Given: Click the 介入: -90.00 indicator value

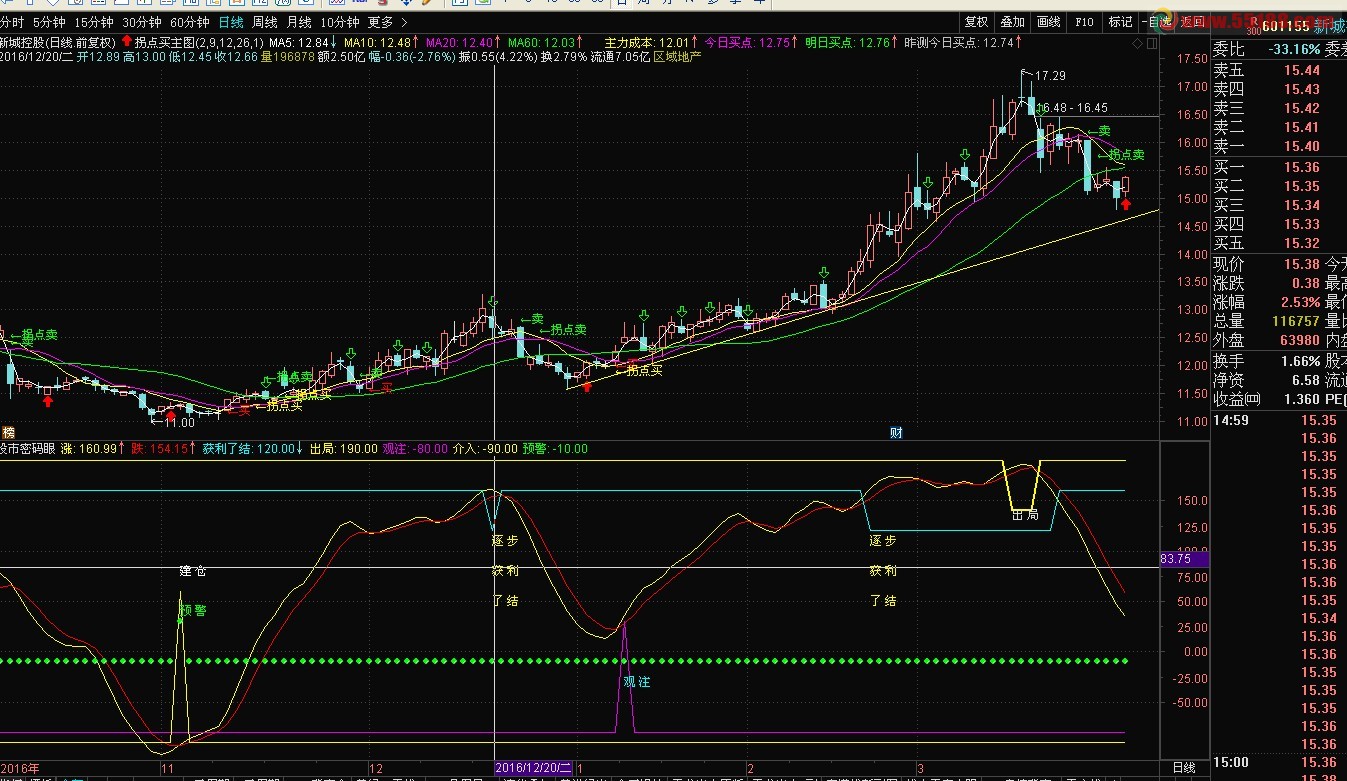Looking at the screenshot, I should click(486, 449).
